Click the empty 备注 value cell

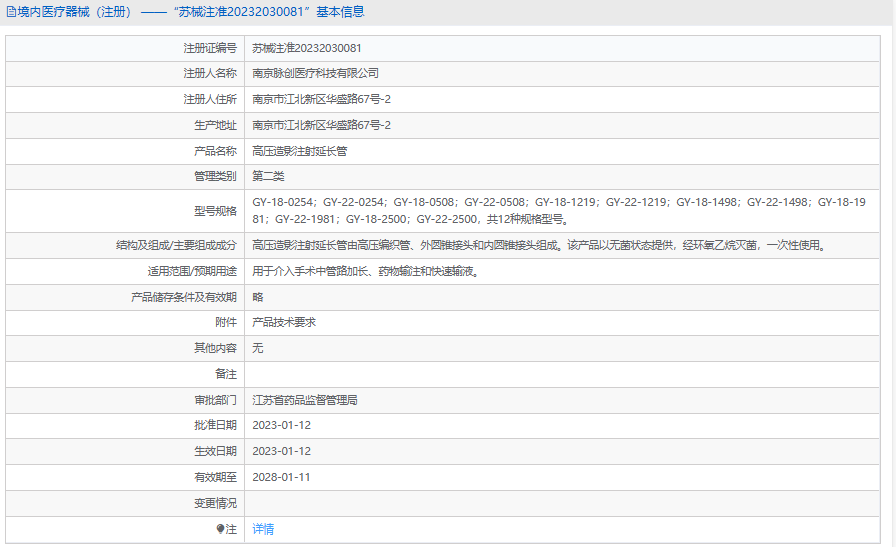coord(562,374)
